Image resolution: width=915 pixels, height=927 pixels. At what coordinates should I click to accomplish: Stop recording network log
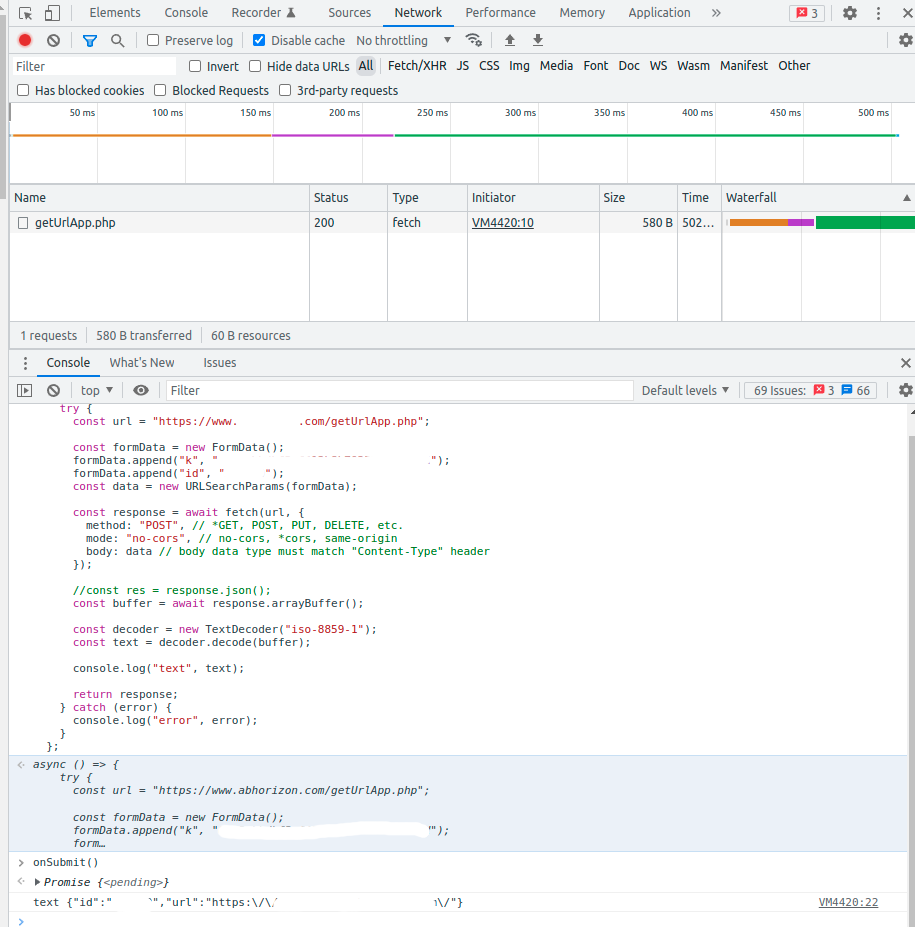pyautogui.click(x=25, y=40)
